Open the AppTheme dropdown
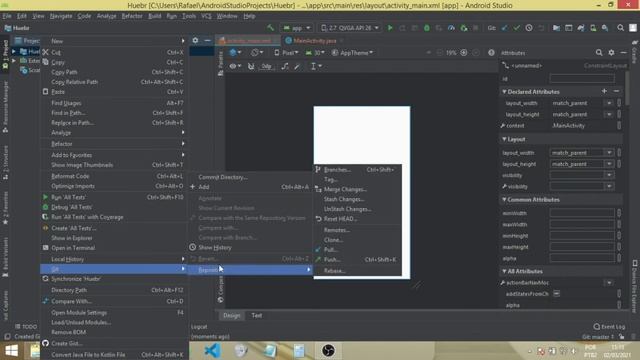The width and height of the screenshot is (640, 360). click(x=352, y=53)
